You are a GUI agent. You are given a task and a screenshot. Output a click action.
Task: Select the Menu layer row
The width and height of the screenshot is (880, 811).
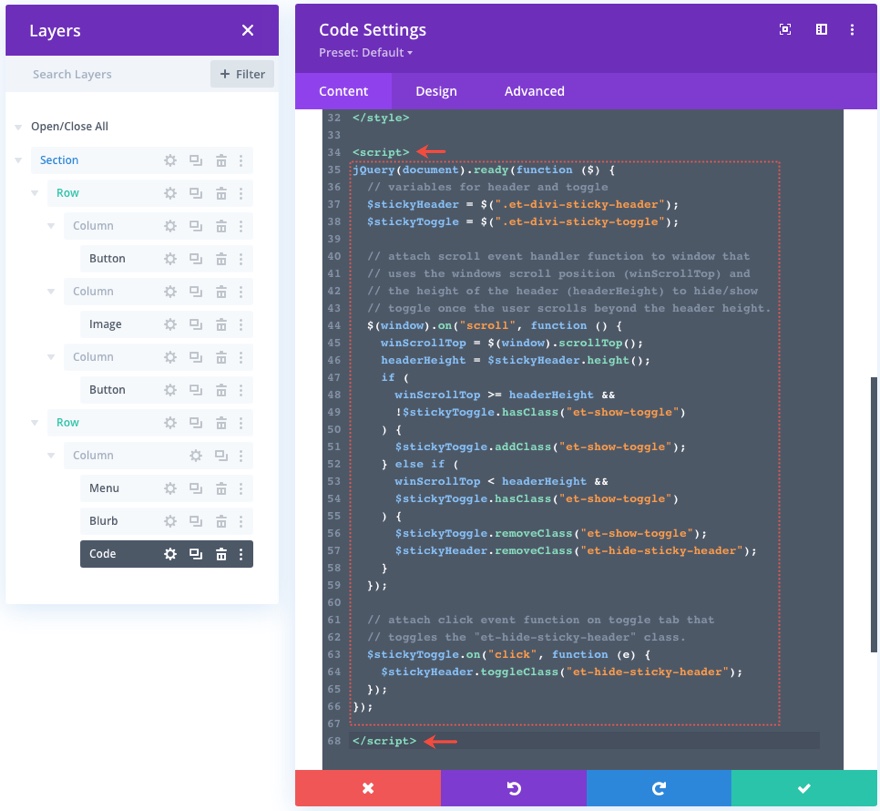[166, 488]
